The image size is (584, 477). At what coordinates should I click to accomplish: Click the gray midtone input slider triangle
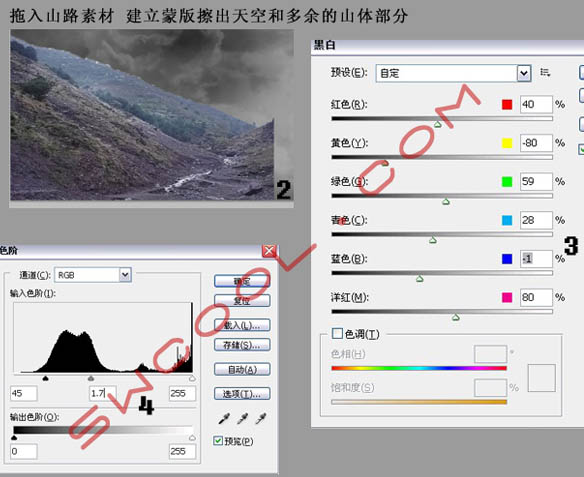(91, 378)
